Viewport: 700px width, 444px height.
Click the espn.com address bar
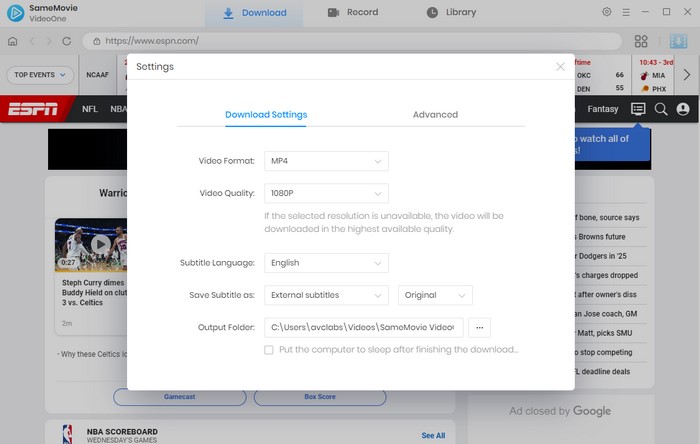pos(352,41)
